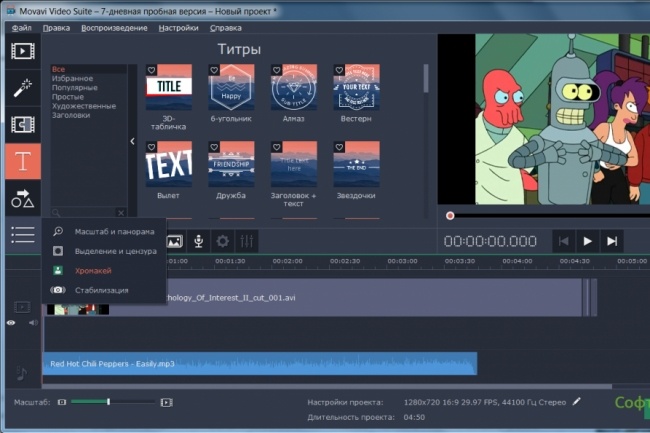
Task: Open the Файл menu
Action: click(x=22, y=28)
